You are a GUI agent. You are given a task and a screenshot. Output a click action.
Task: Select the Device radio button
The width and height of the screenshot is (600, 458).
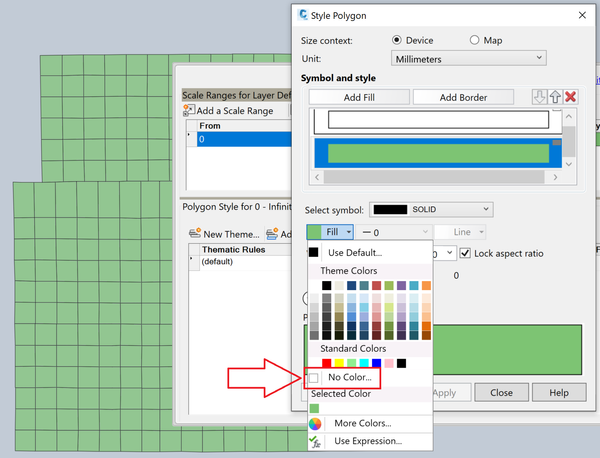point(397,40)
